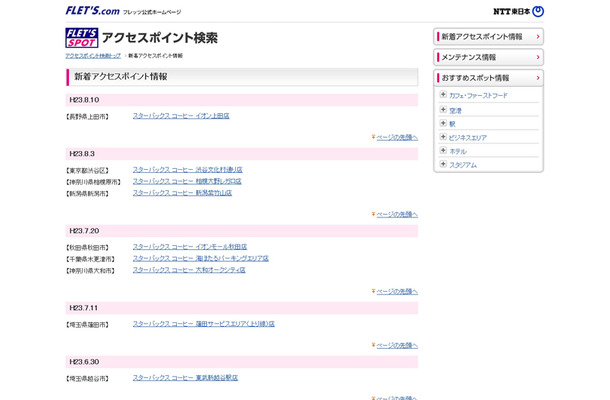
Task: Expand the 駅 plus icon
Action: tap(443, 123)
